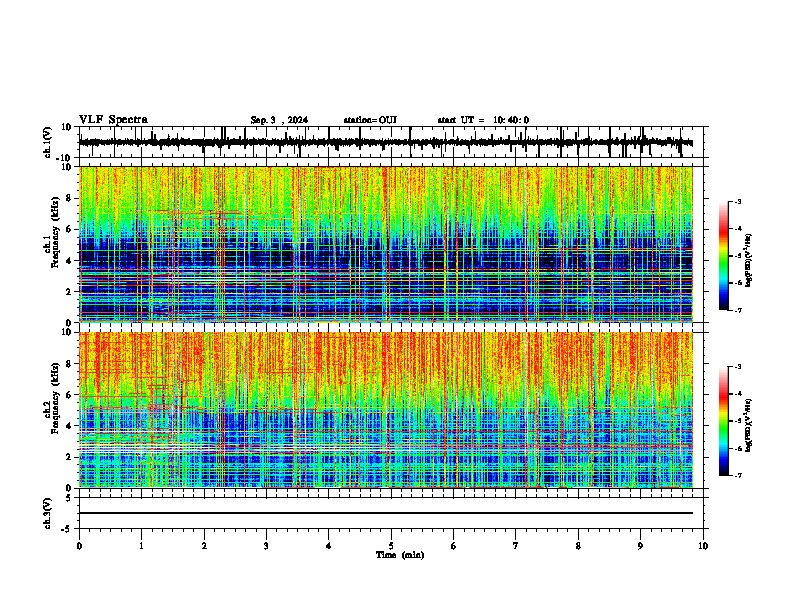Click the ch.2 color scale bar

[x=724, y=421]
